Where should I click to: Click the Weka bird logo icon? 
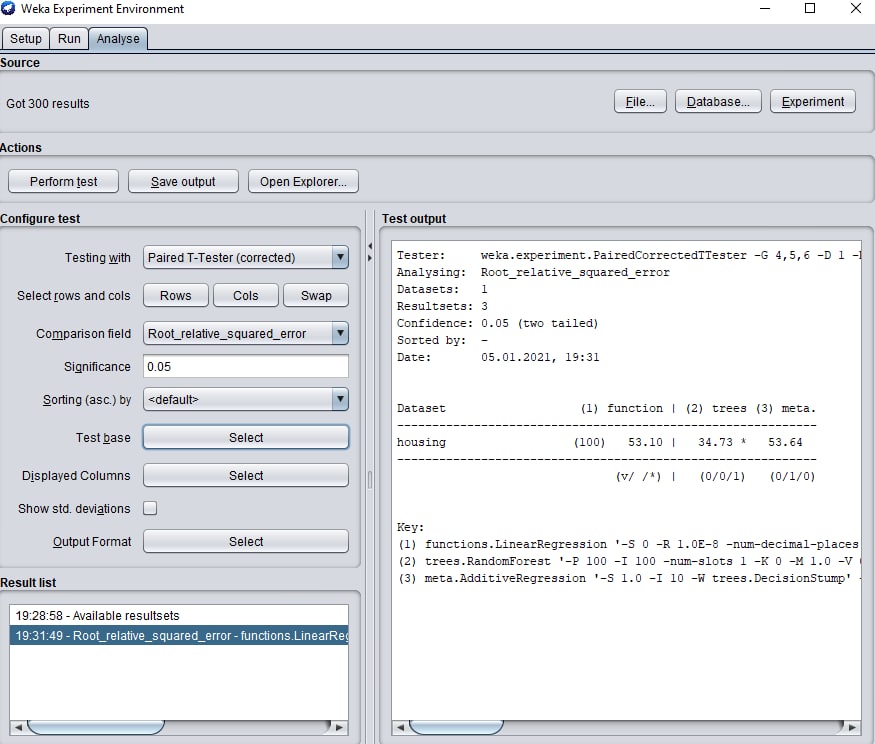point(8,8)
